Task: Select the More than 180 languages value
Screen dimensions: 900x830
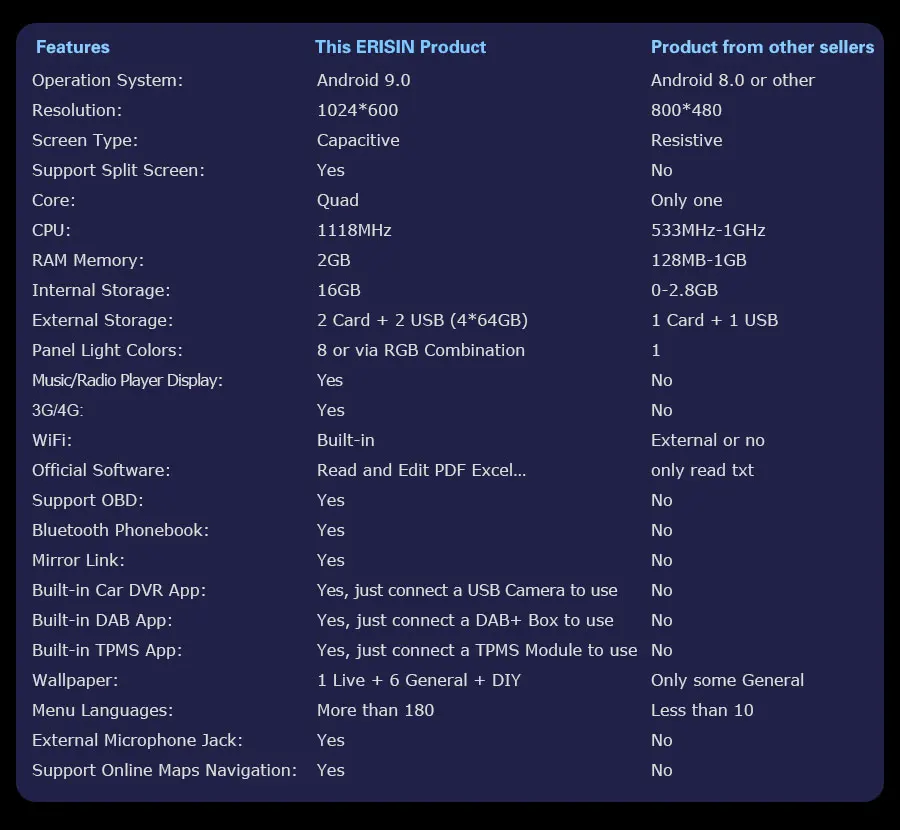Action: click(375, 710)
